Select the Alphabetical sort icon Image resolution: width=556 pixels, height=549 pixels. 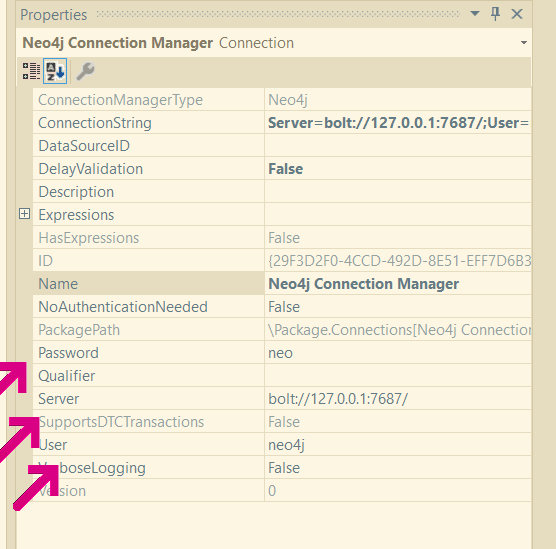55,71
